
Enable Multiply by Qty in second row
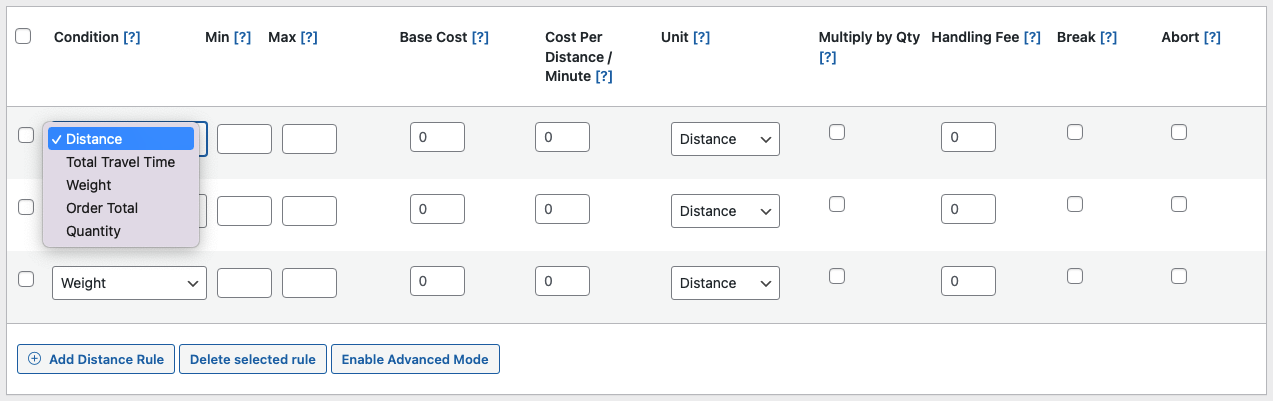click(x=837, y=204)
